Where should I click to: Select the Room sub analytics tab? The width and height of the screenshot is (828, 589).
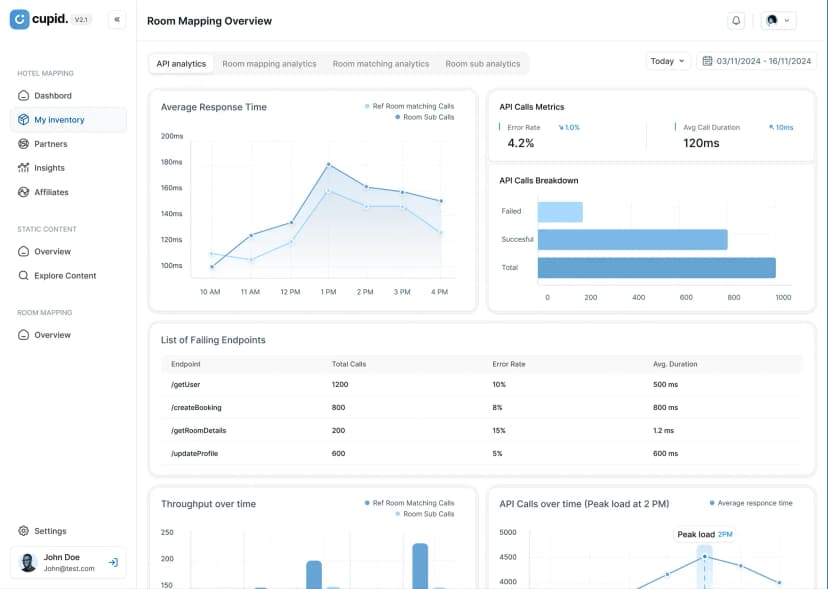(x=482, y=64)
